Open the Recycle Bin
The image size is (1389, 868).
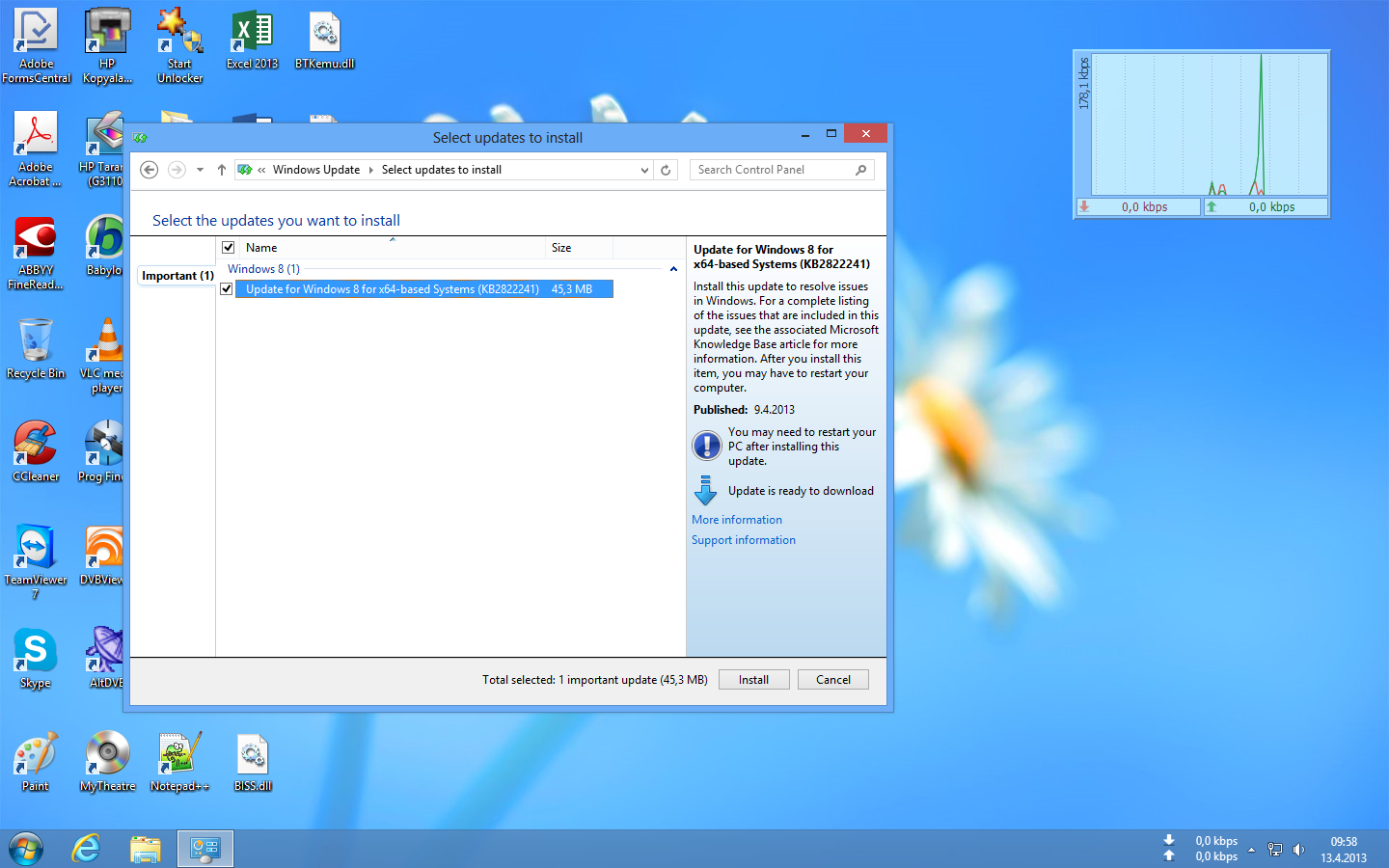tap(36, 348)
